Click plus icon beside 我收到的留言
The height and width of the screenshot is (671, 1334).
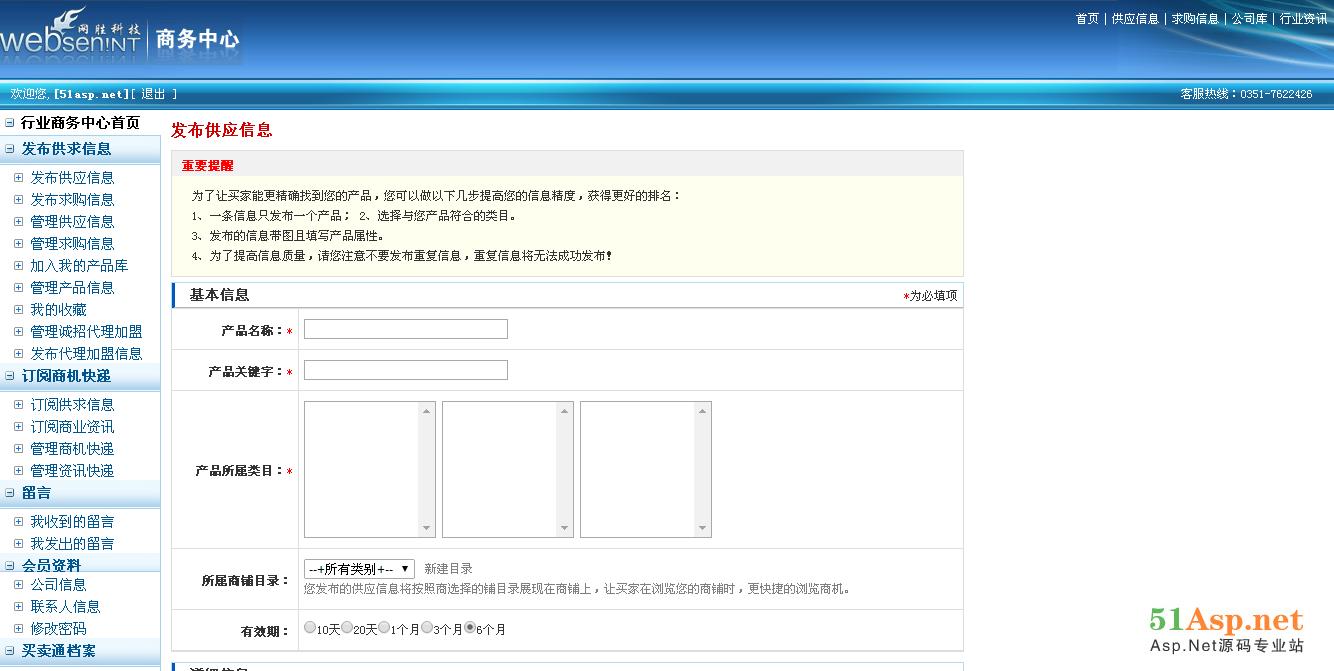[18, 522]
